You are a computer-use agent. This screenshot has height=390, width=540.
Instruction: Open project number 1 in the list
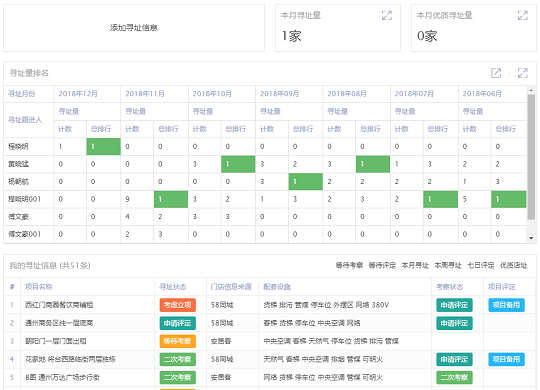(59, 305)
